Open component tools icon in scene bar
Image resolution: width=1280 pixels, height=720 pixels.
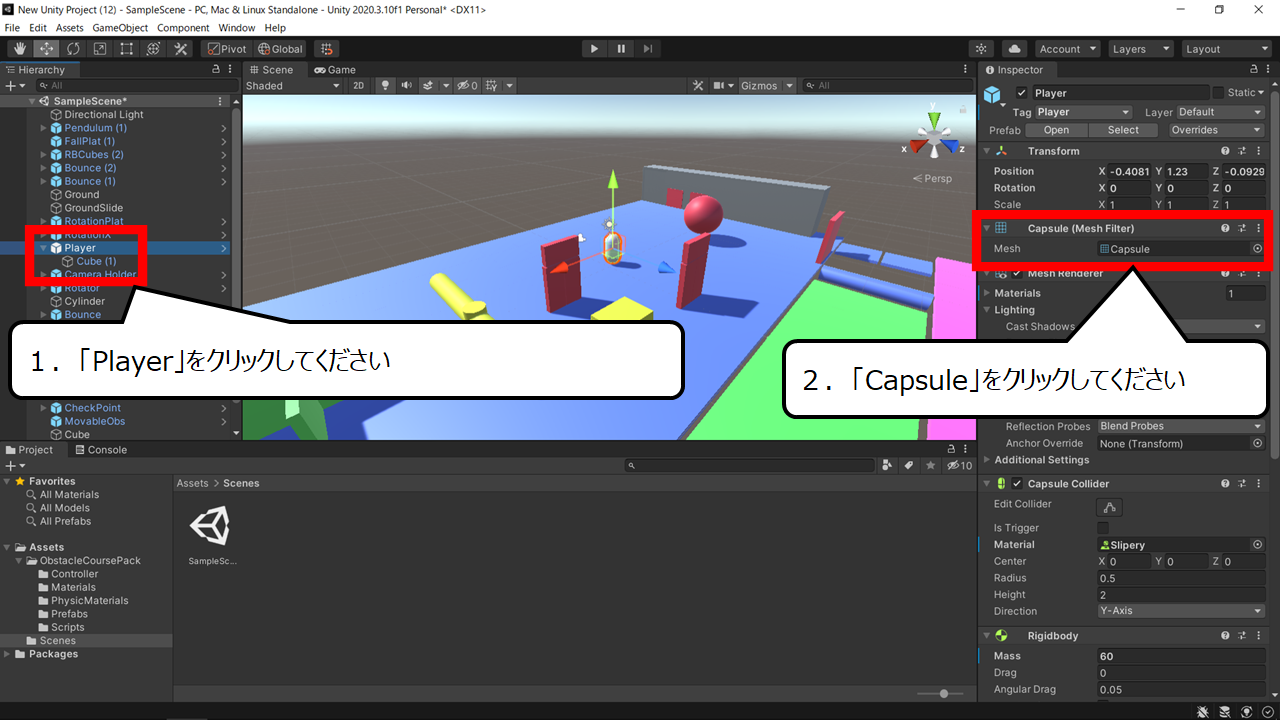[700, 86]
